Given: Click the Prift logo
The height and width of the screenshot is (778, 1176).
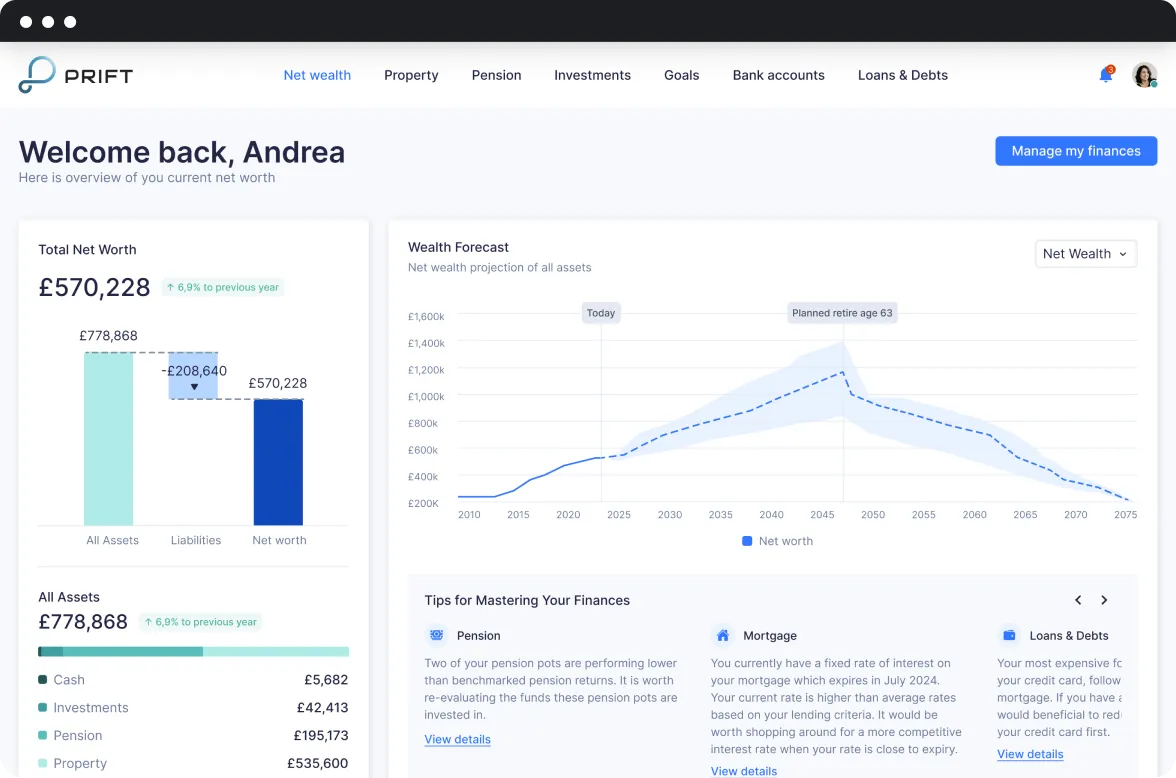Looking at the screenshot, I should pos(76,75).
